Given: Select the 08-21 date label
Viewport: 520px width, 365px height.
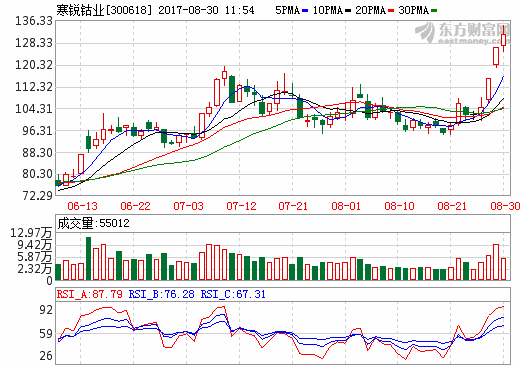Looking at the screenshot, I should 452,206.
